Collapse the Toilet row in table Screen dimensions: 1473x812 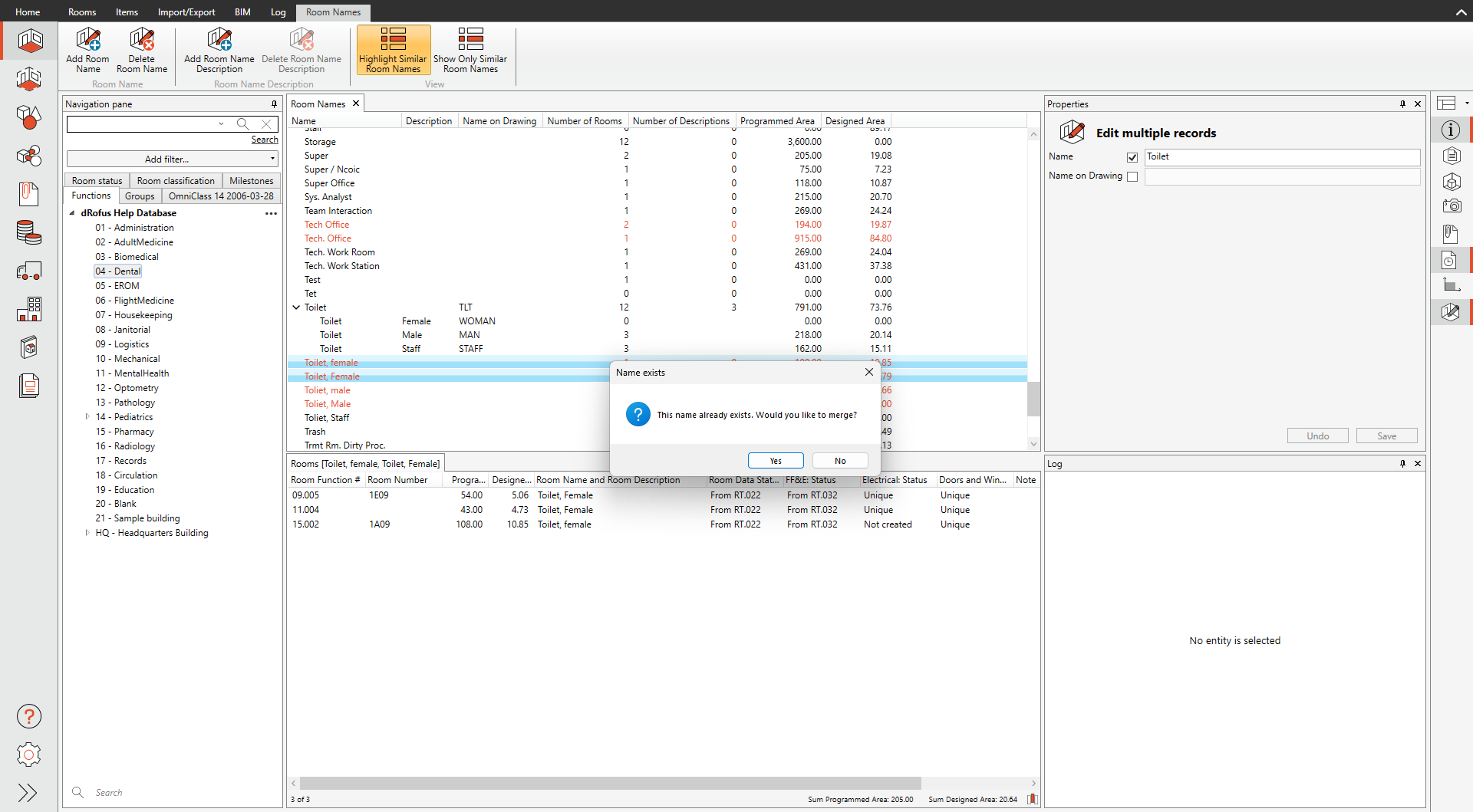pos(296,307)
